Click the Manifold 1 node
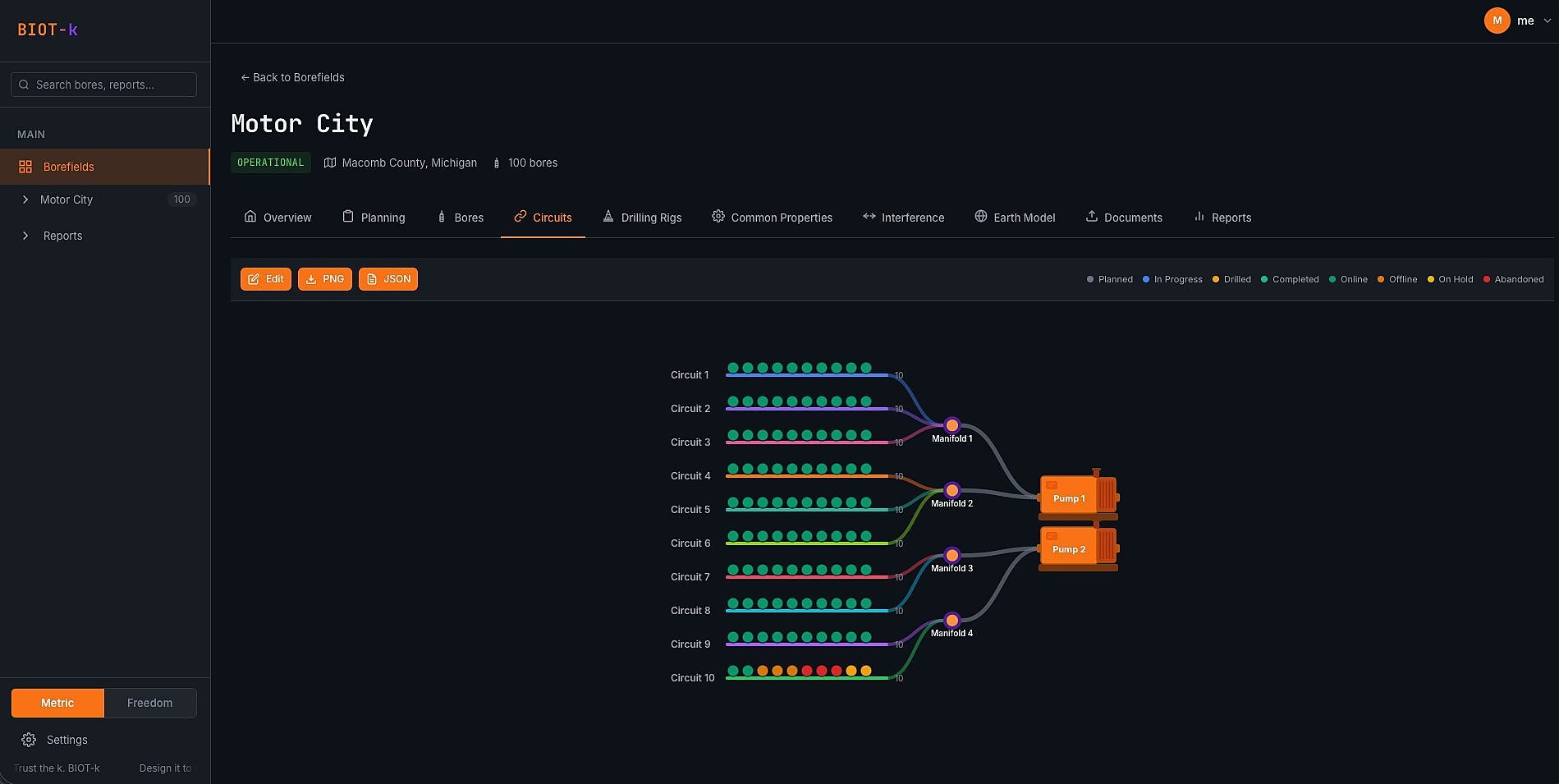Image resolution: width=1559 pixels, height=784 pixels. (x=951, y=425)
